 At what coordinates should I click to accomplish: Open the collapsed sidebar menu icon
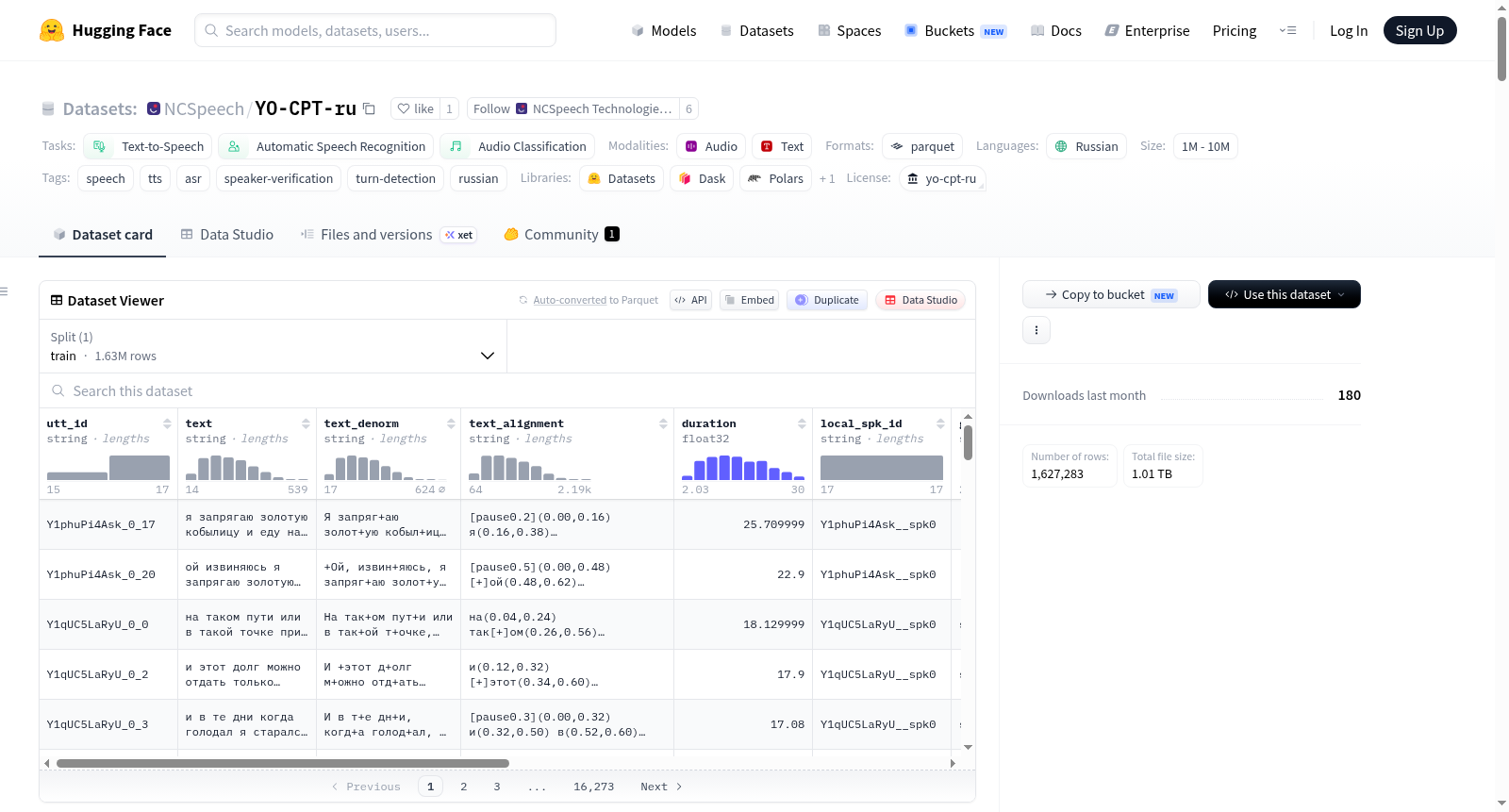(4, 291)
